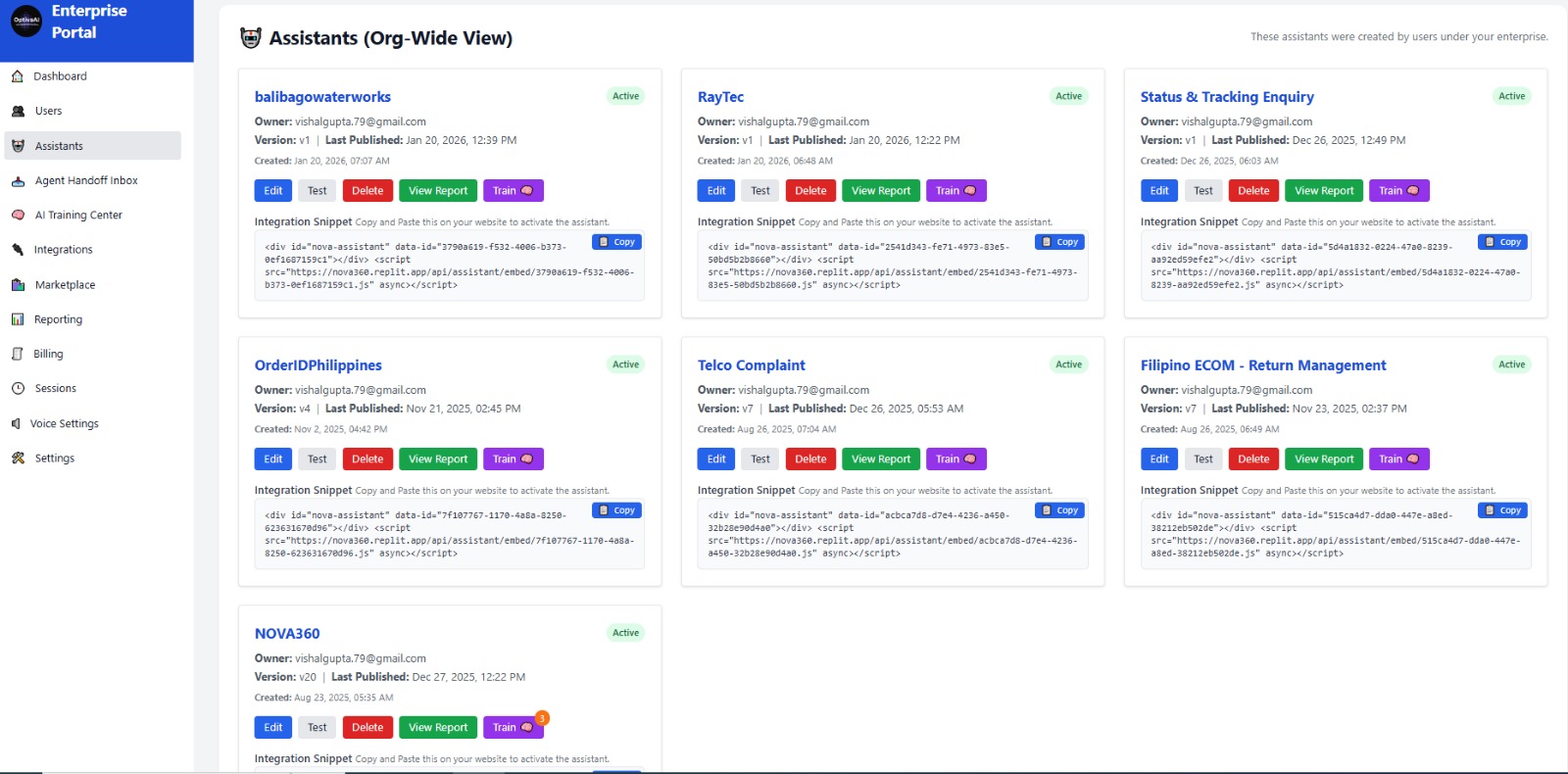This screenshot has width=1568, height=774.
Task: Delete the RayTec assistant
Action: coord(810,191)
